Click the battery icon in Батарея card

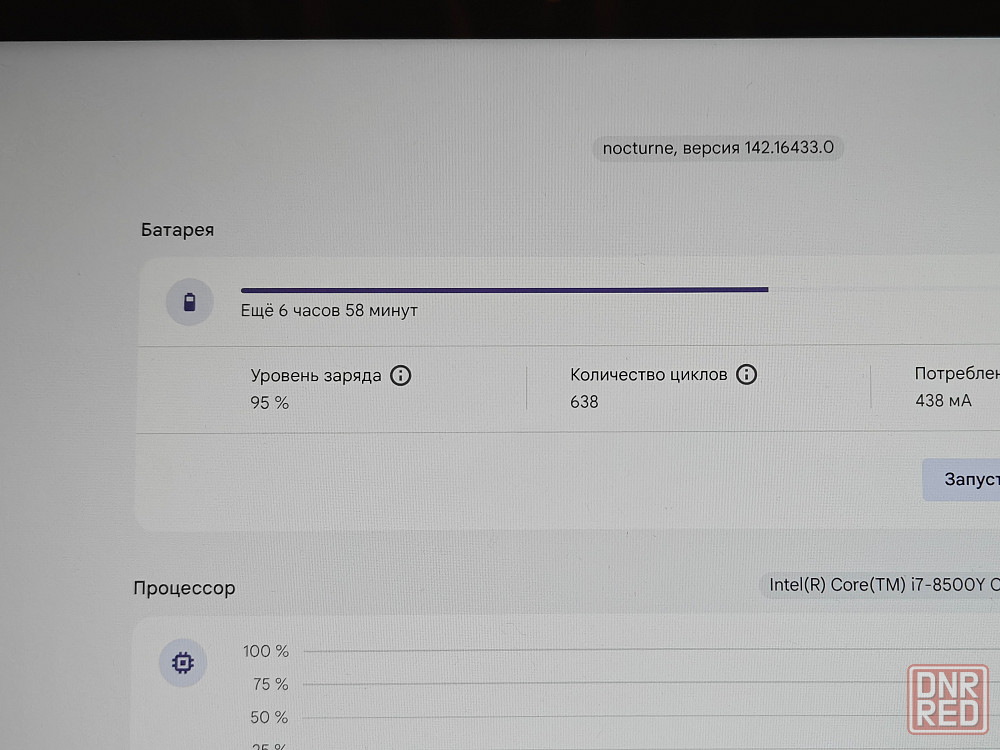click(190, 302)
